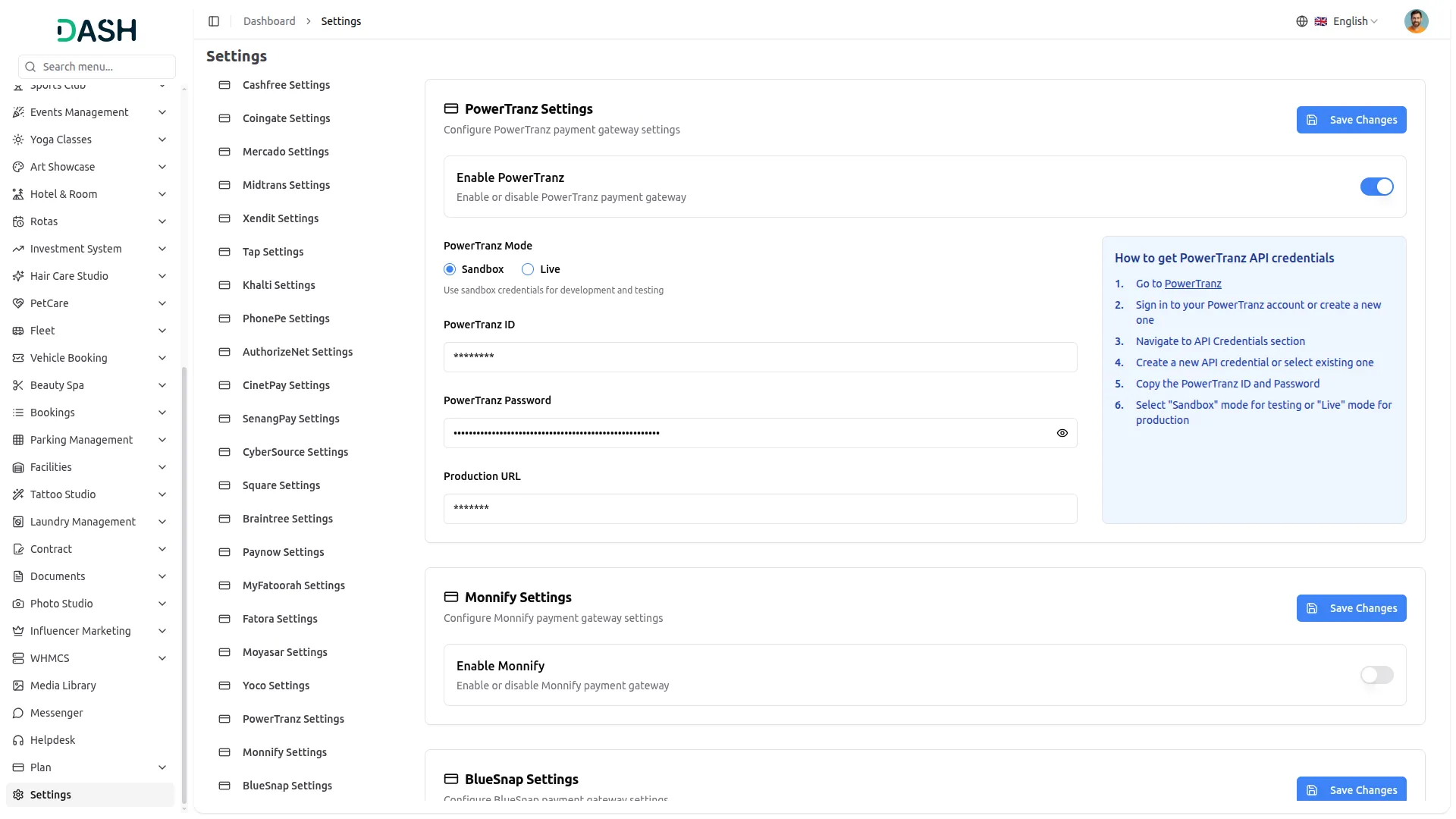Click the globe language icon
This screenshot has height=819, width=1456.
point(1302,21)
